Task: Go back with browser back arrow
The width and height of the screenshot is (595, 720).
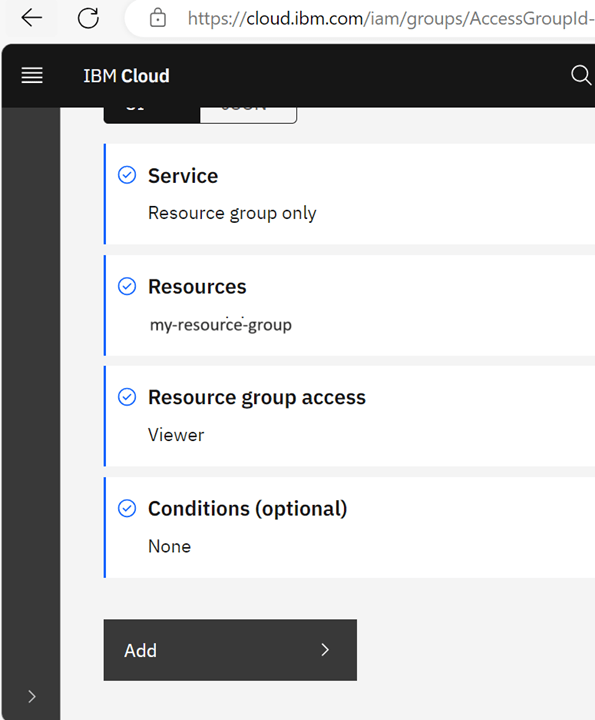Action: click(32, 18)
